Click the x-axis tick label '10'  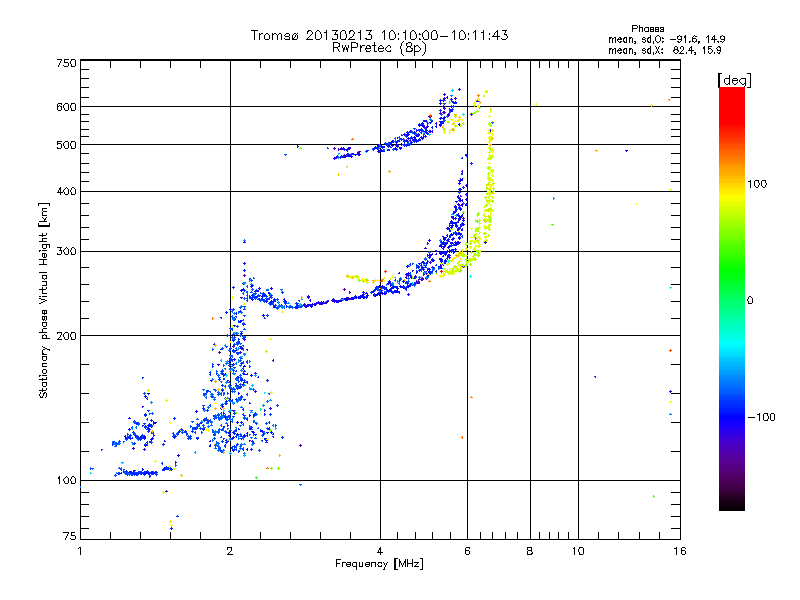tap(578, 551)
